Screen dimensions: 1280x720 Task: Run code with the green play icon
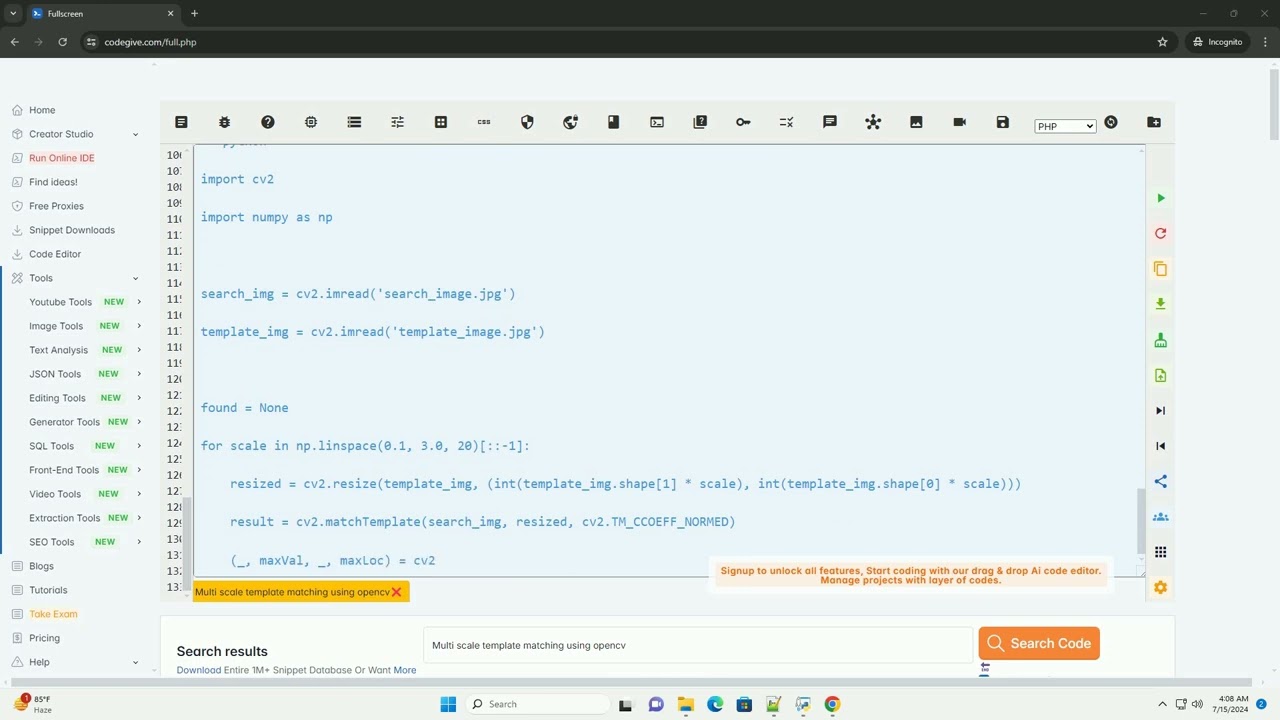tap(1161, 198)
